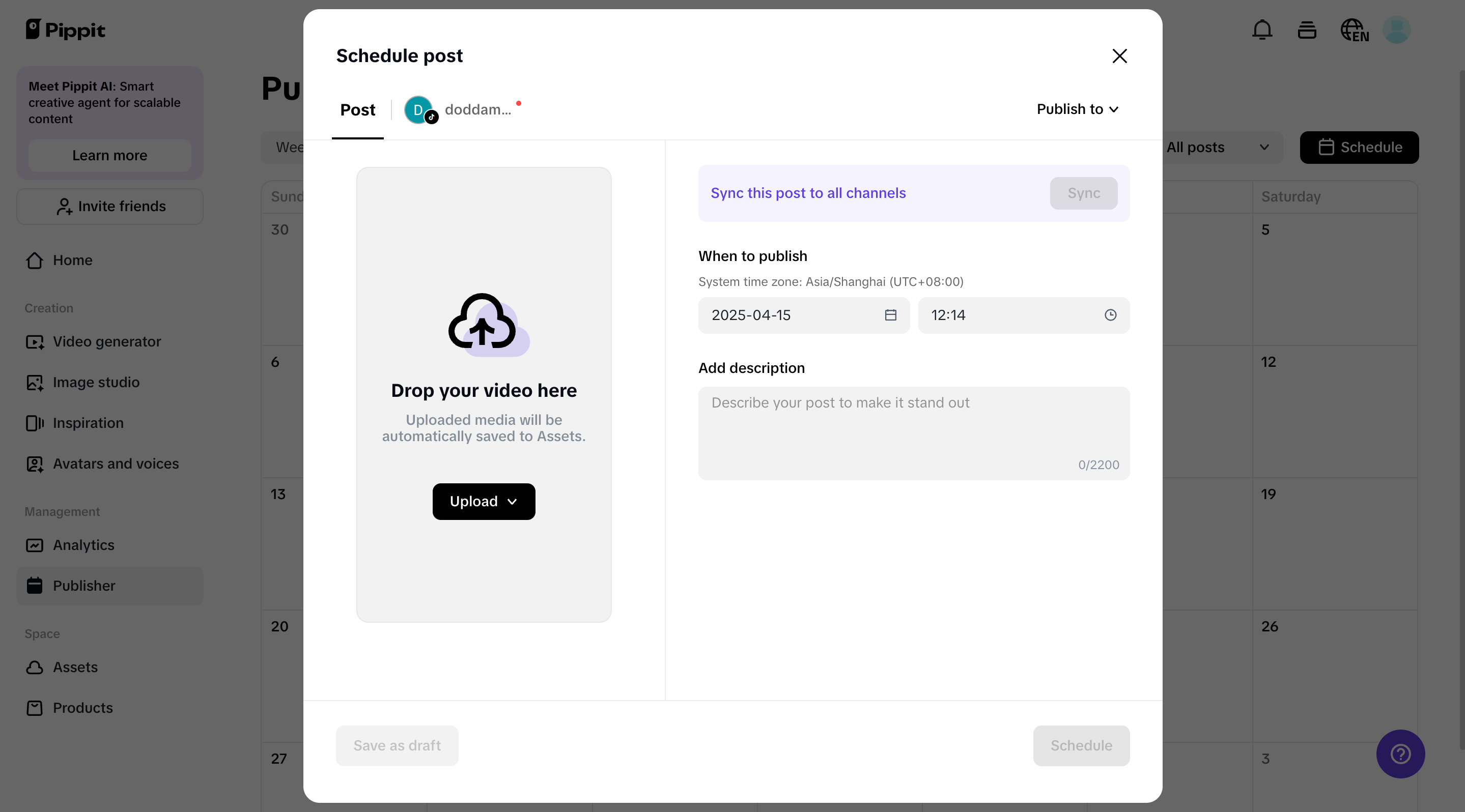This screenshot has width=1465, height=812.
Task: Open Products in the Space section
Action: click(x=82, y=707)
